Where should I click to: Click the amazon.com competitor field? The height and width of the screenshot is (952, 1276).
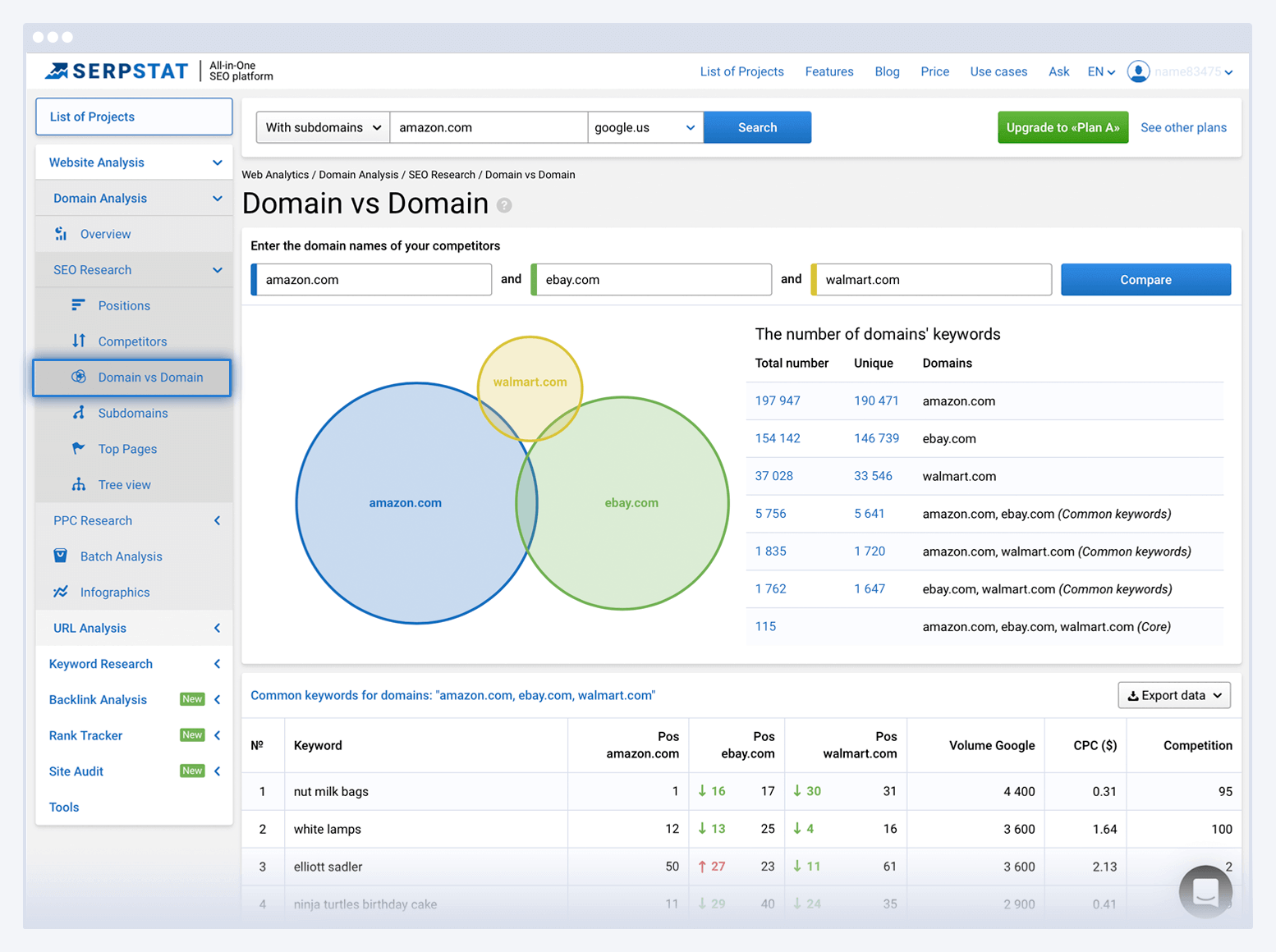tap(371, 280)
